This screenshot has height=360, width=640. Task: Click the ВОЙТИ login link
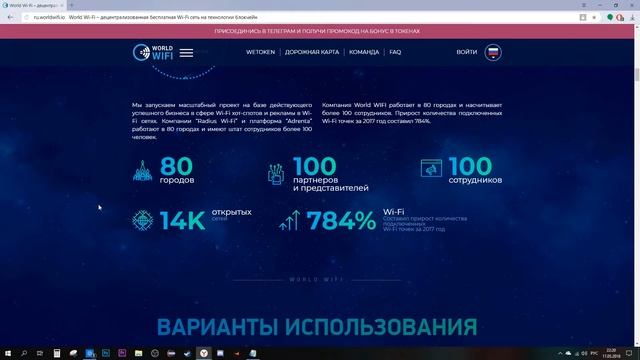coord(467,52)
